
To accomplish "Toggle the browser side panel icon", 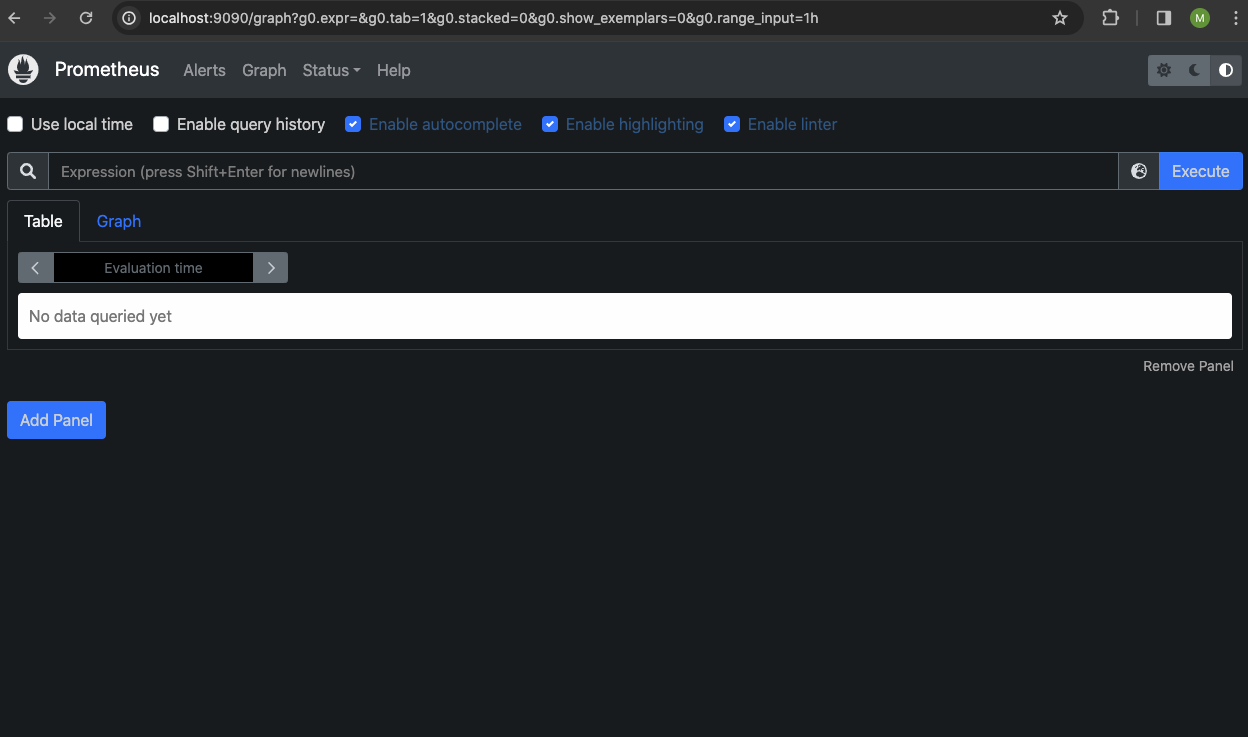I will click(x=1164, y=18).
